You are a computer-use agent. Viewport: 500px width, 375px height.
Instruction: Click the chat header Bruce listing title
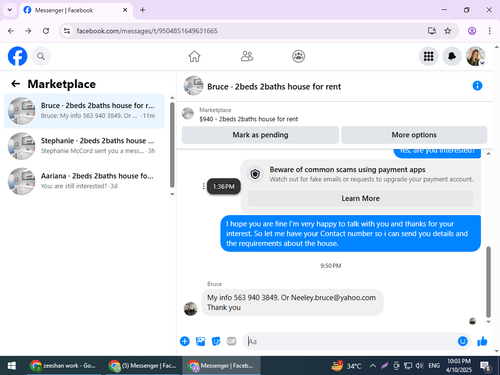pyautogui.click(x=274, y=87)
